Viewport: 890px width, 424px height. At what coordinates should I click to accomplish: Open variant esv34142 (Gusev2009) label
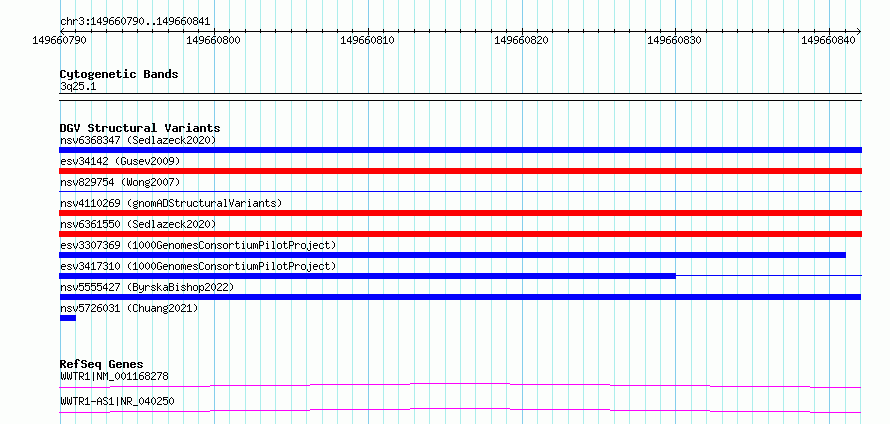[120, 161]
